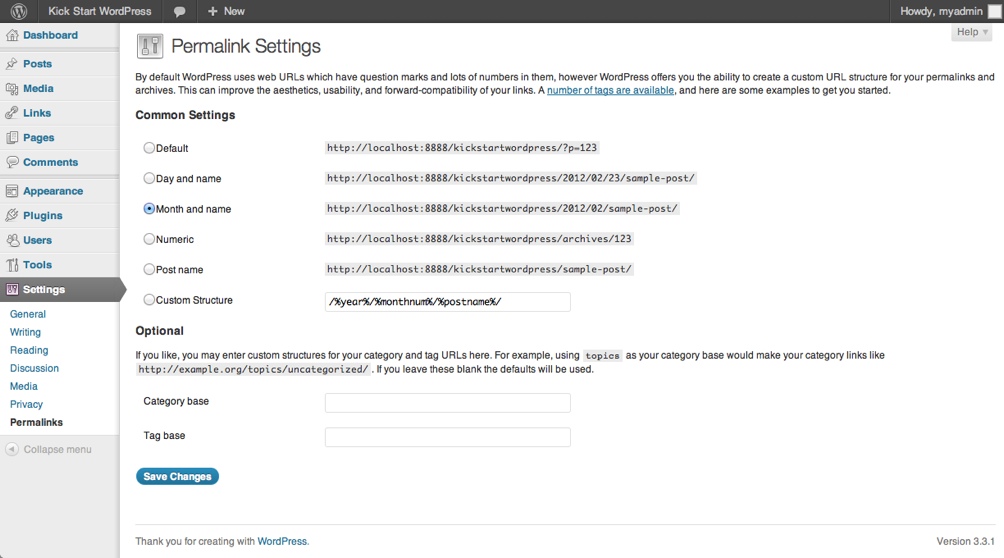Open the comments bubble icon in admin bar

coord(179,11)
